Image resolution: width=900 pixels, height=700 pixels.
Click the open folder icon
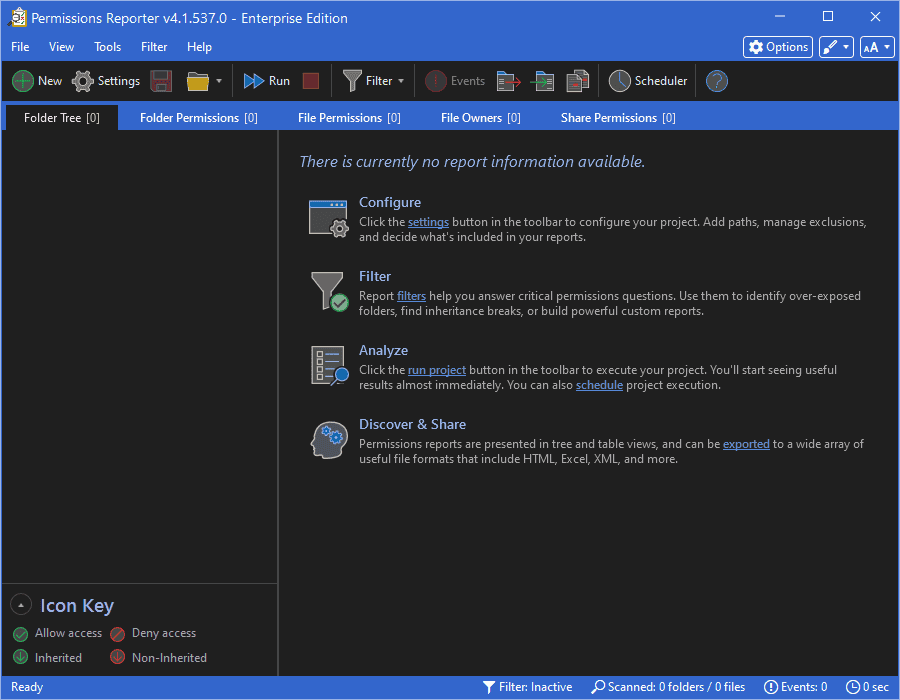point(198,81)
